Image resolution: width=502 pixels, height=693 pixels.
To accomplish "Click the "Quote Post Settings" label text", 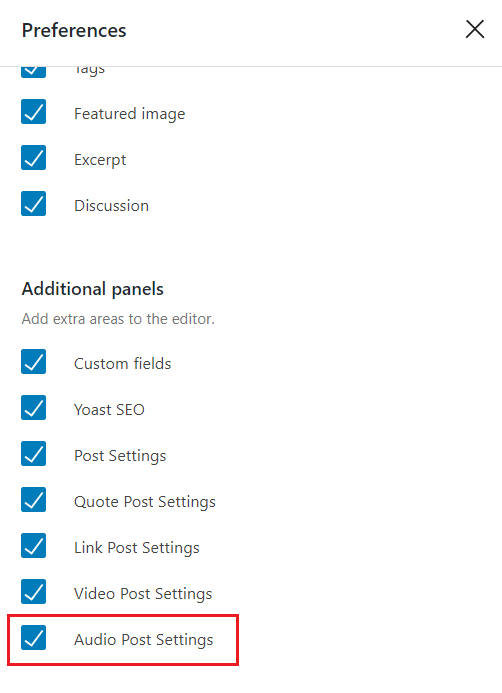I will click(145, 502).
